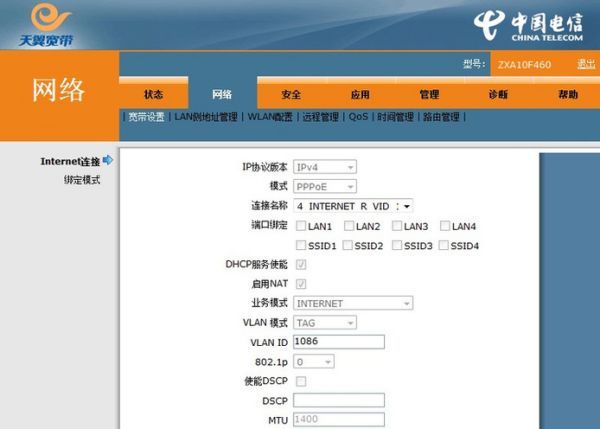Click the China Telecom logo
Screen dimensions: 600x429
[528, 26]
